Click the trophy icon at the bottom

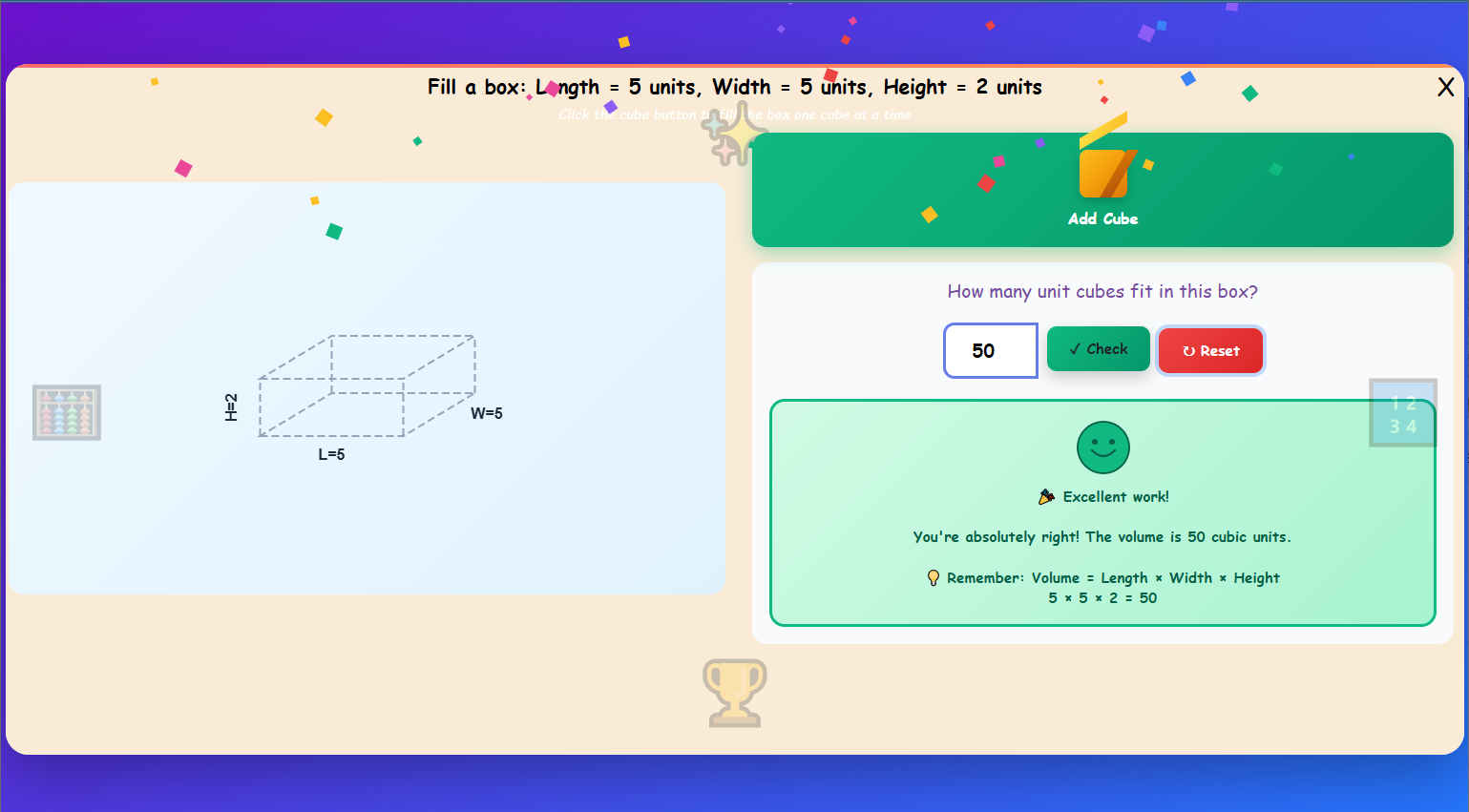(x=735, y=693)
